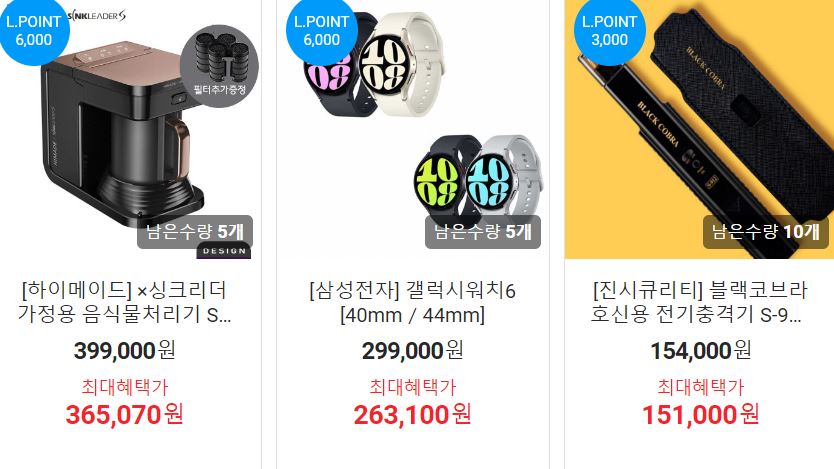Open the SinkLeader food processor product image

point(130,130)
